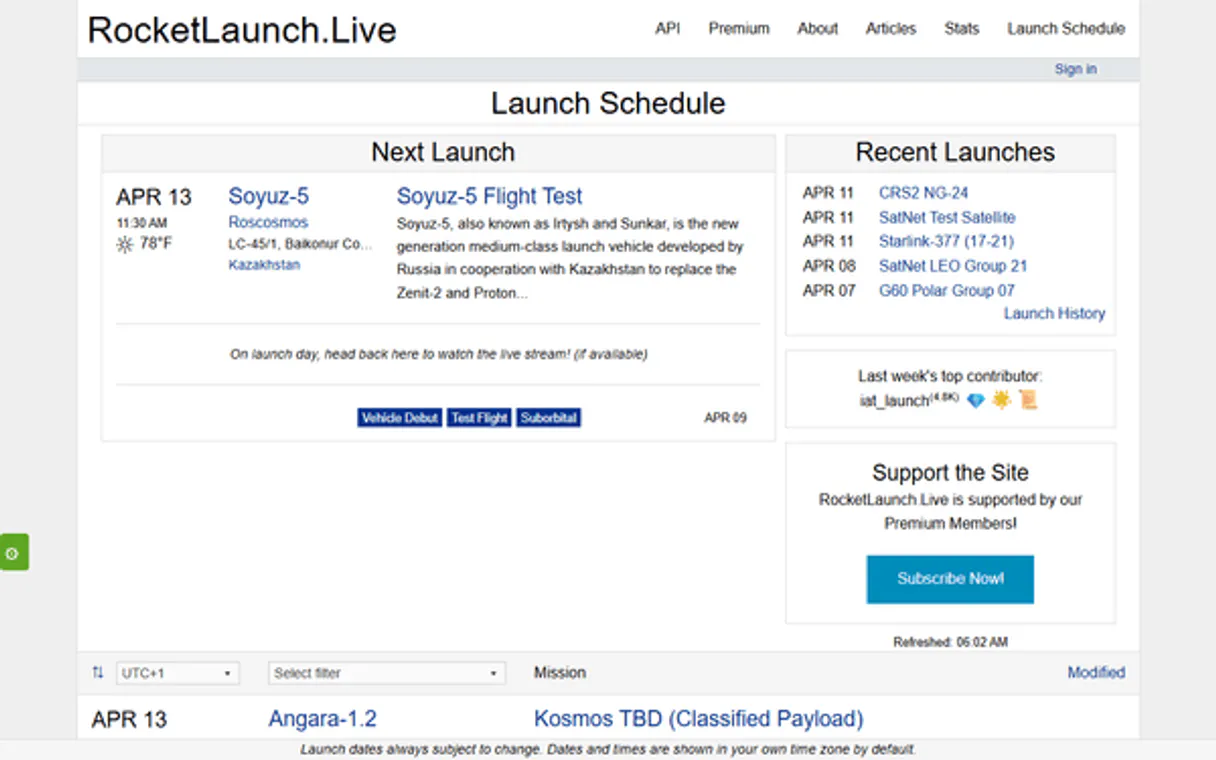Click the Sign in link
1216x760 pixels.
[x=1075, y=68]
